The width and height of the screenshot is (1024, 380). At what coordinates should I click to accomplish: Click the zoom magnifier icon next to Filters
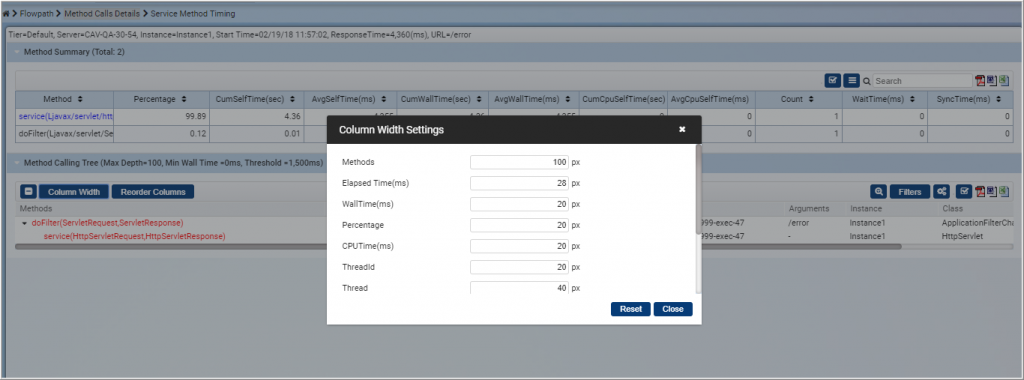(879, 191)
